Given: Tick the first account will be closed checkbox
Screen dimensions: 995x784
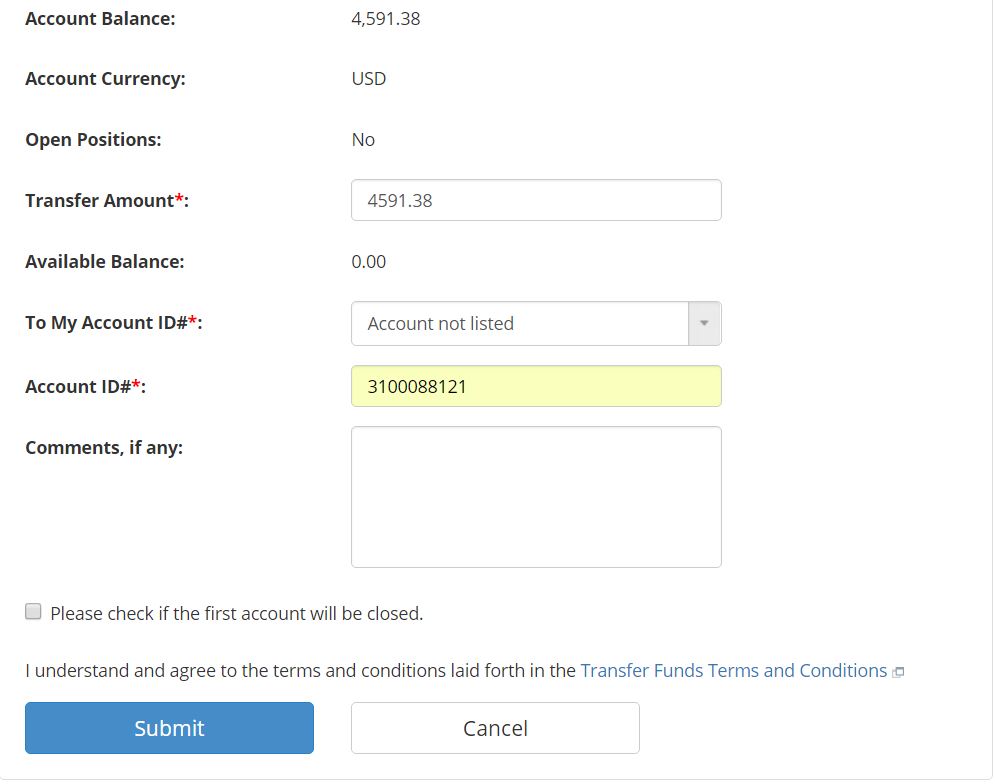Looking at the screenshot, I should 33,611.
